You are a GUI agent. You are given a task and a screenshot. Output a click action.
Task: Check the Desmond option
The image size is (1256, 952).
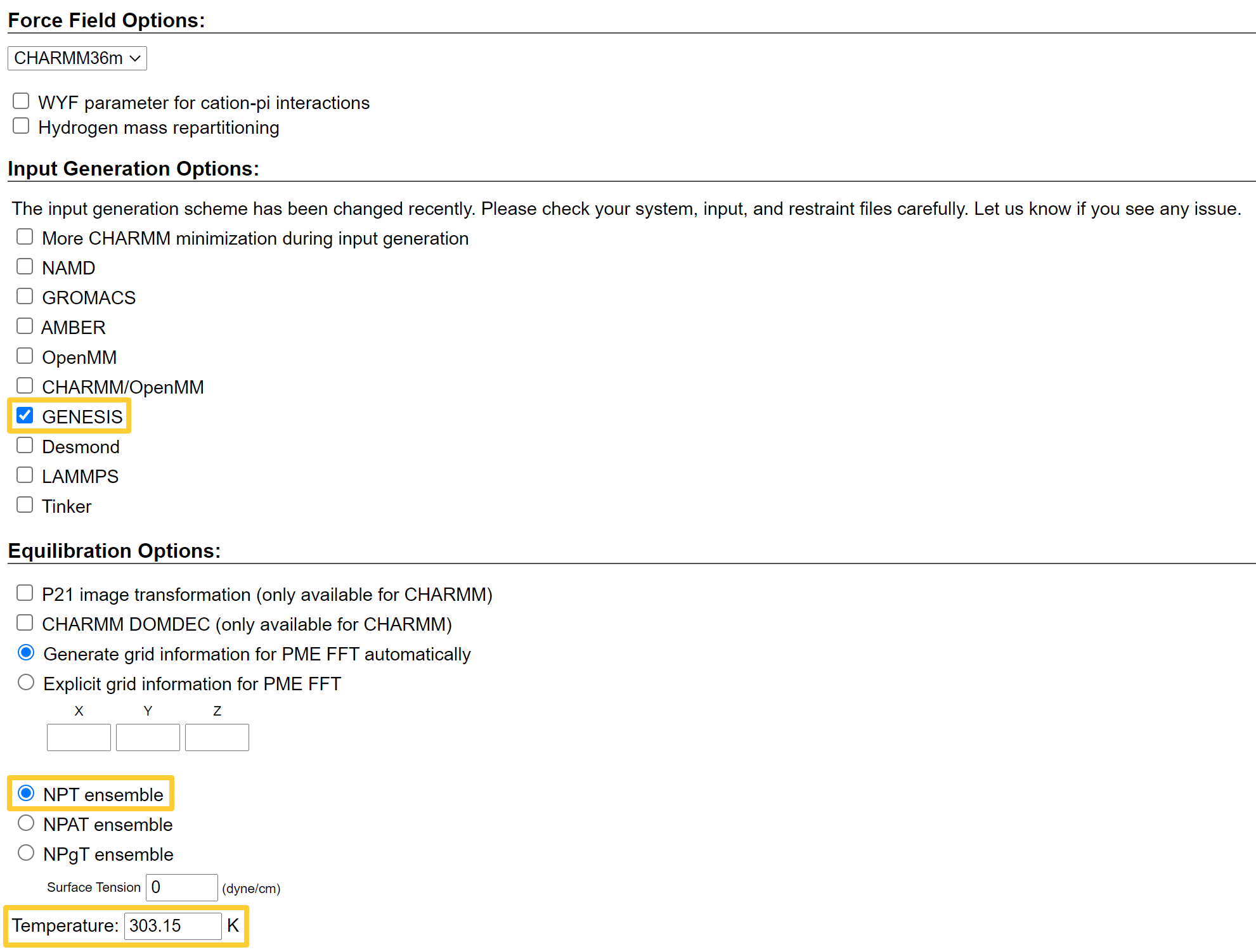pyautogui.click(x=25, y=446)
